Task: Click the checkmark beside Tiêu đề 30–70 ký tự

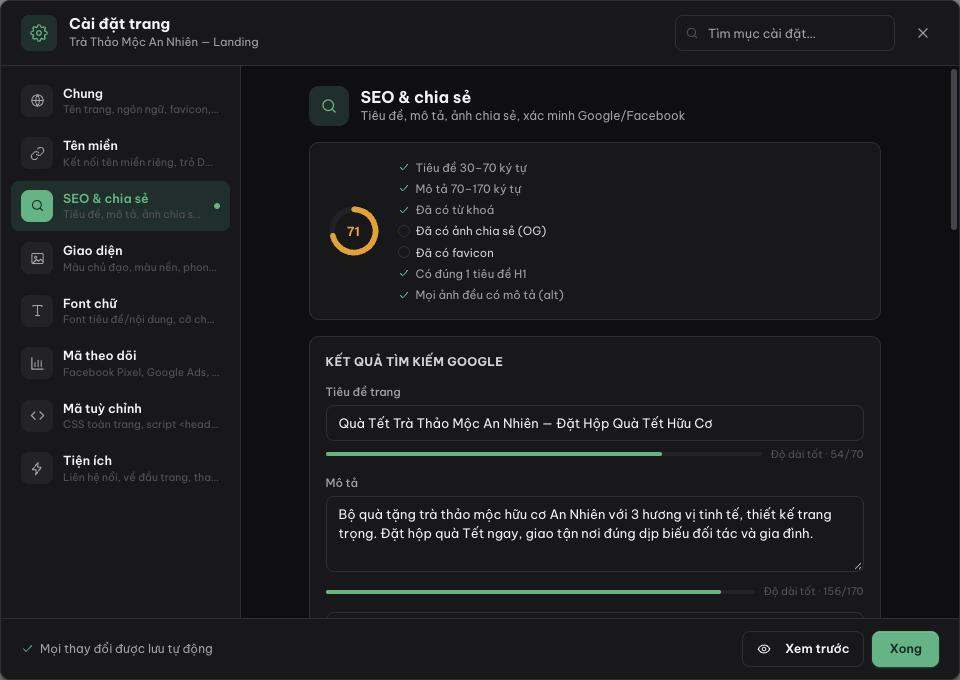Action: point(403,167)
